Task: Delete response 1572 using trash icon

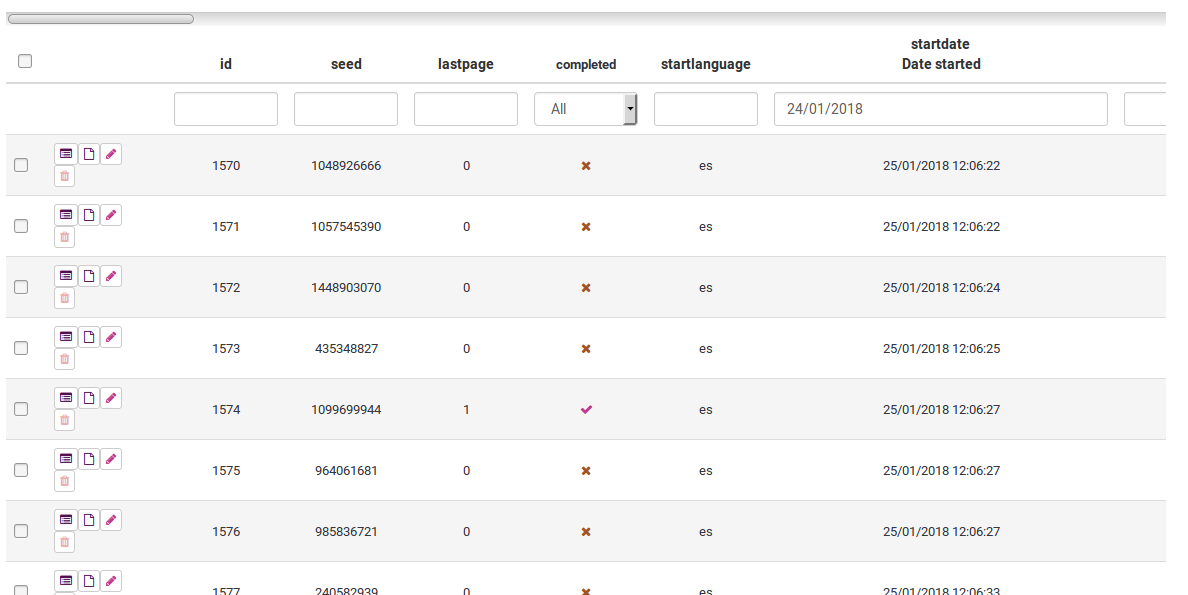Action: [65, 298]
